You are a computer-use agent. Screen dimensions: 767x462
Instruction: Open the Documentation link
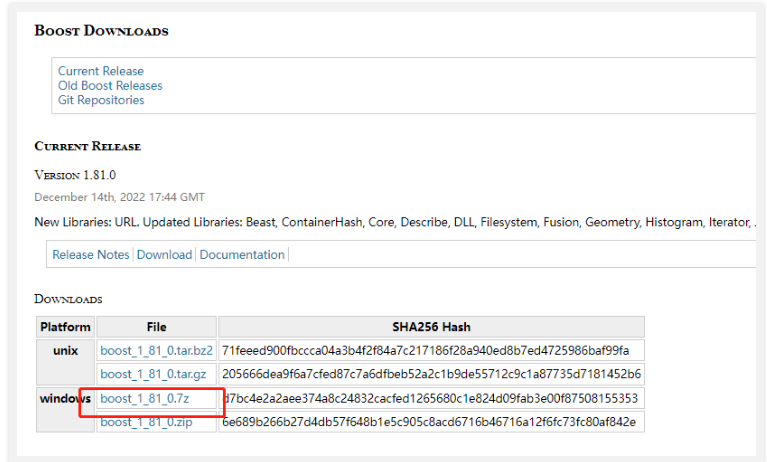click(x=242, y=254)
